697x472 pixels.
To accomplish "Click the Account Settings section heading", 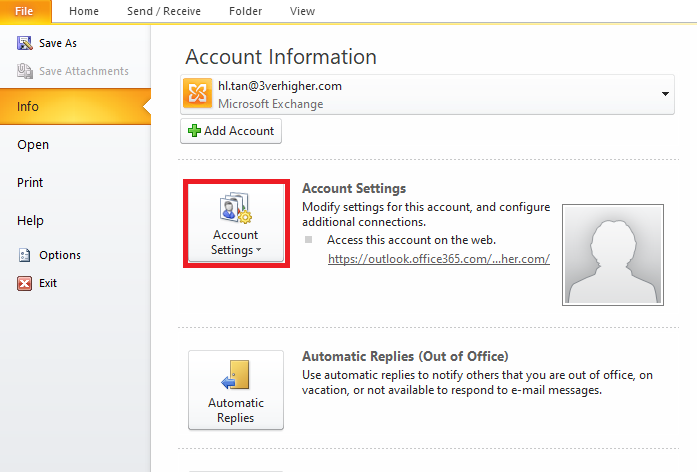I will coord(354,188).
